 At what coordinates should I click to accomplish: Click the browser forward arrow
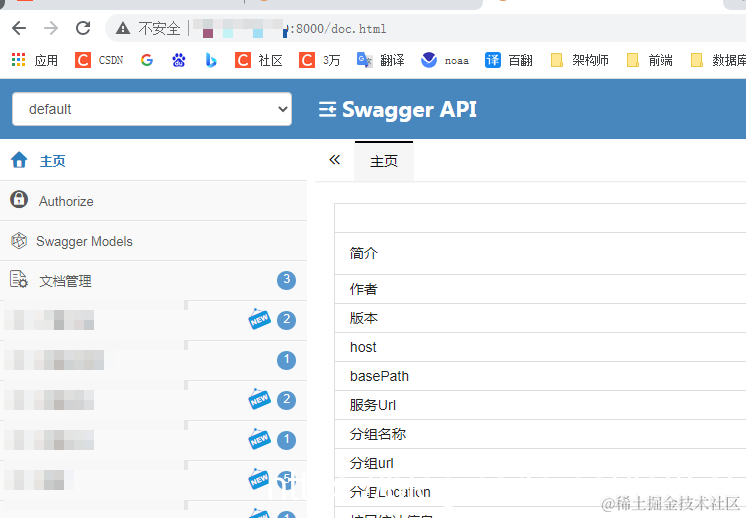point(51,29)
